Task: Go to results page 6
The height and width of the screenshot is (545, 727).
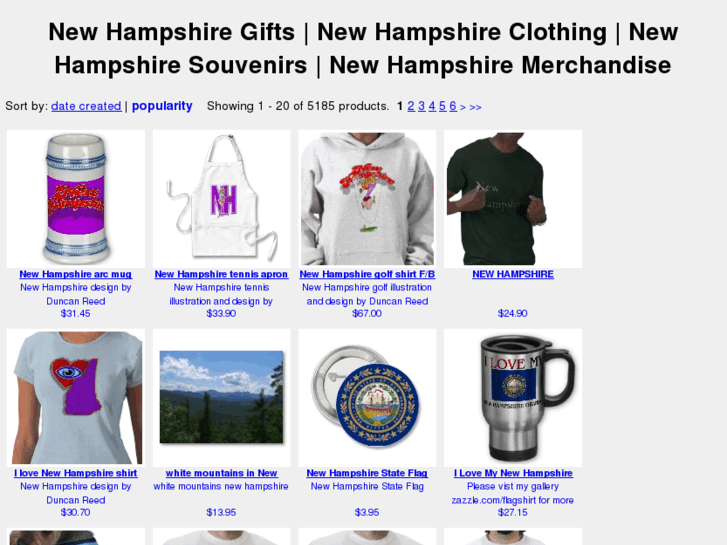Action: click(x=453, y=106)
